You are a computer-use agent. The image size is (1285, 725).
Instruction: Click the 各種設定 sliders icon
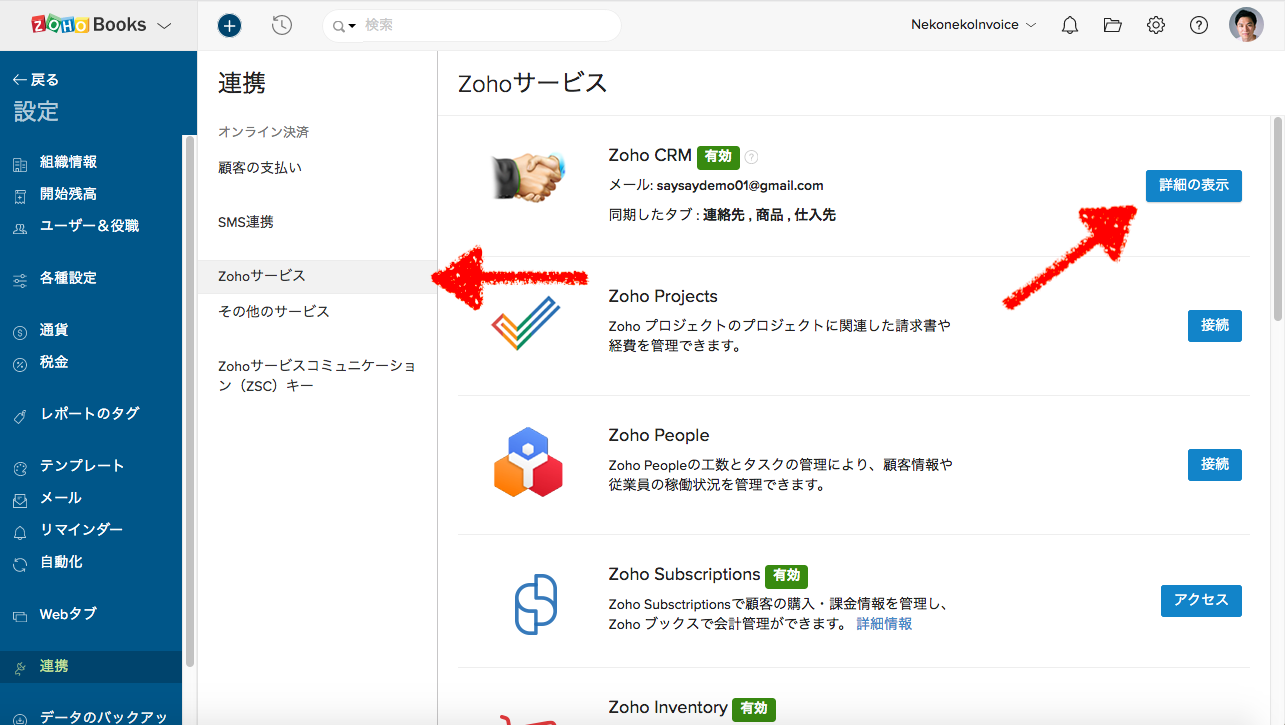coord(20,279)
